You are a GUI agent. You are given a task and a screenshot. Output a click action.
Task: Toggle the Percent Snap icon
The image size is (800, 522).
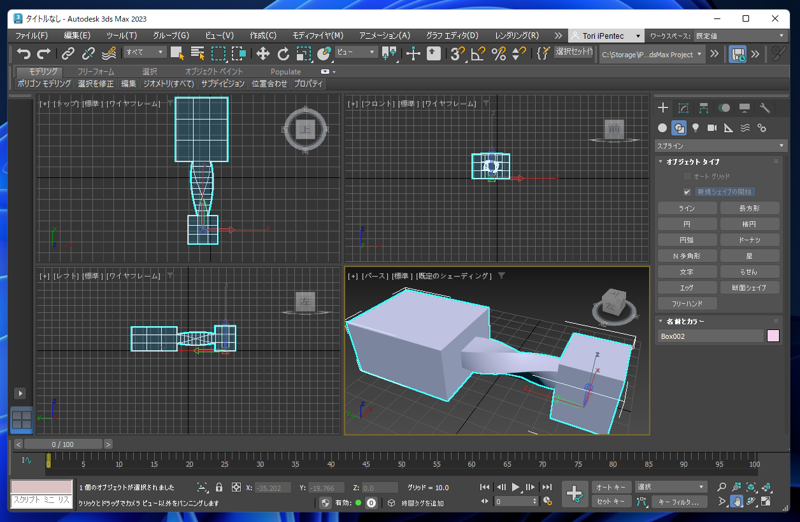[x=498, y=53]
